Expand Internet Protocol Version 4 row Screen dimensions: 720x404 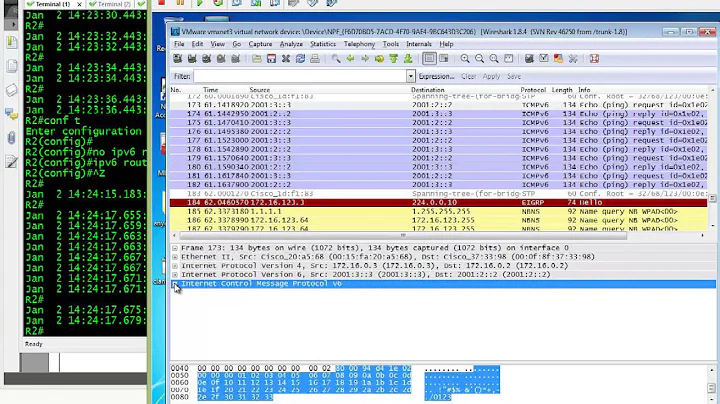pyautogui.click(x=175, y=266)
